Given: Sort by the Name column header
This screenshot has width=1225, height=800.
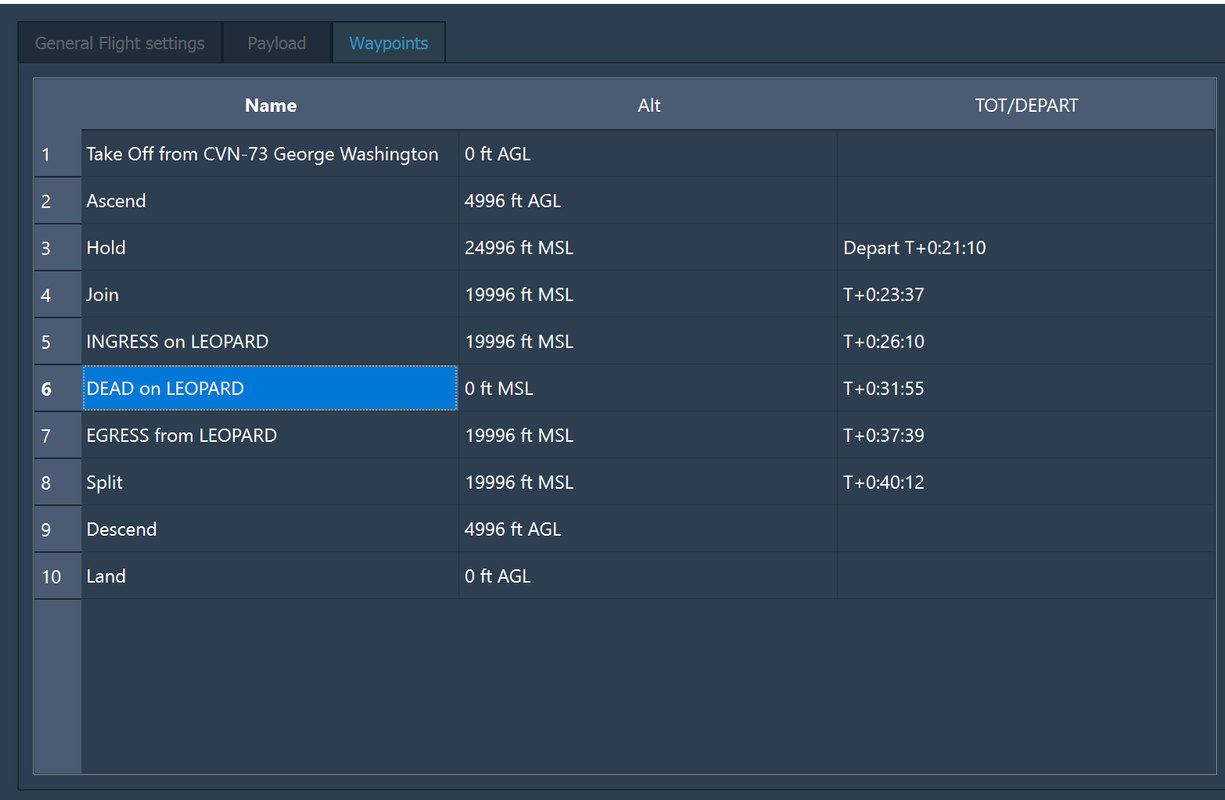Looking at the screenshot, I should pos(270,105).
